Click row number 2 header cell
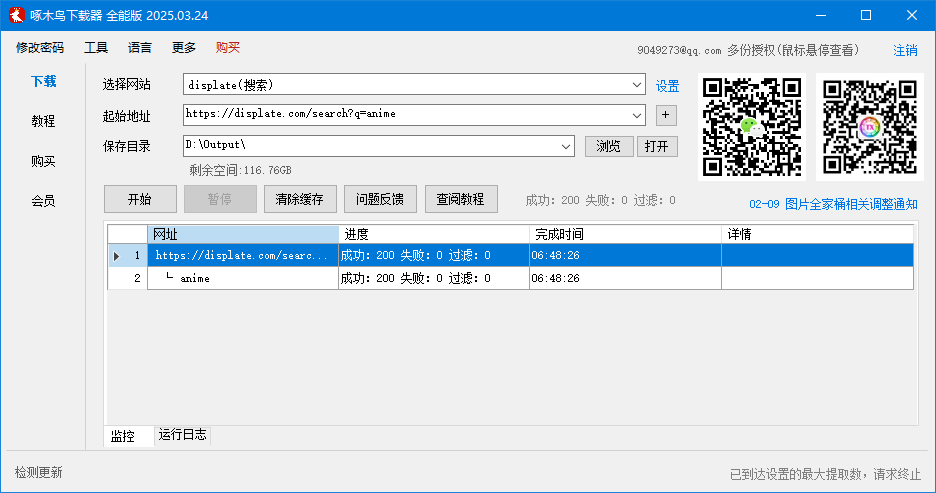936x493 pixels. pyautogui.click(x=128, y=278)
